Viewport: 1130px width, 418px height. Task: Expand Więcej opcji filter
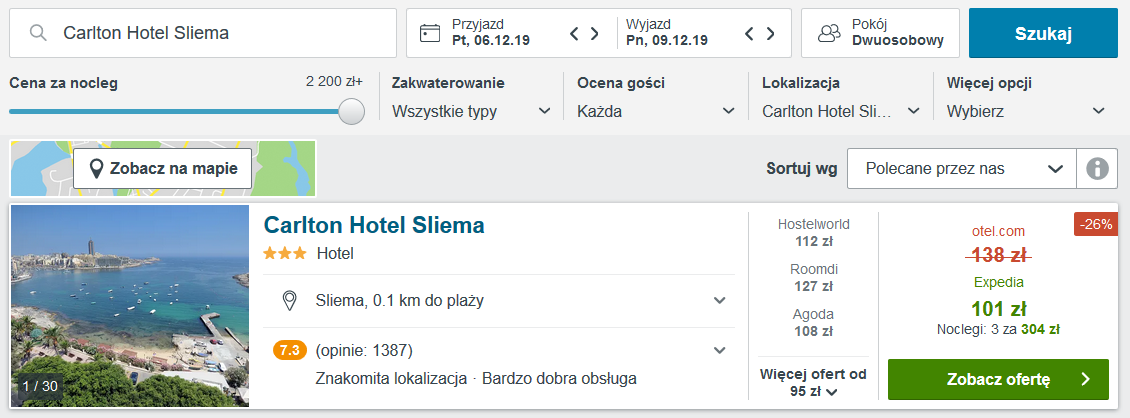1025,111
